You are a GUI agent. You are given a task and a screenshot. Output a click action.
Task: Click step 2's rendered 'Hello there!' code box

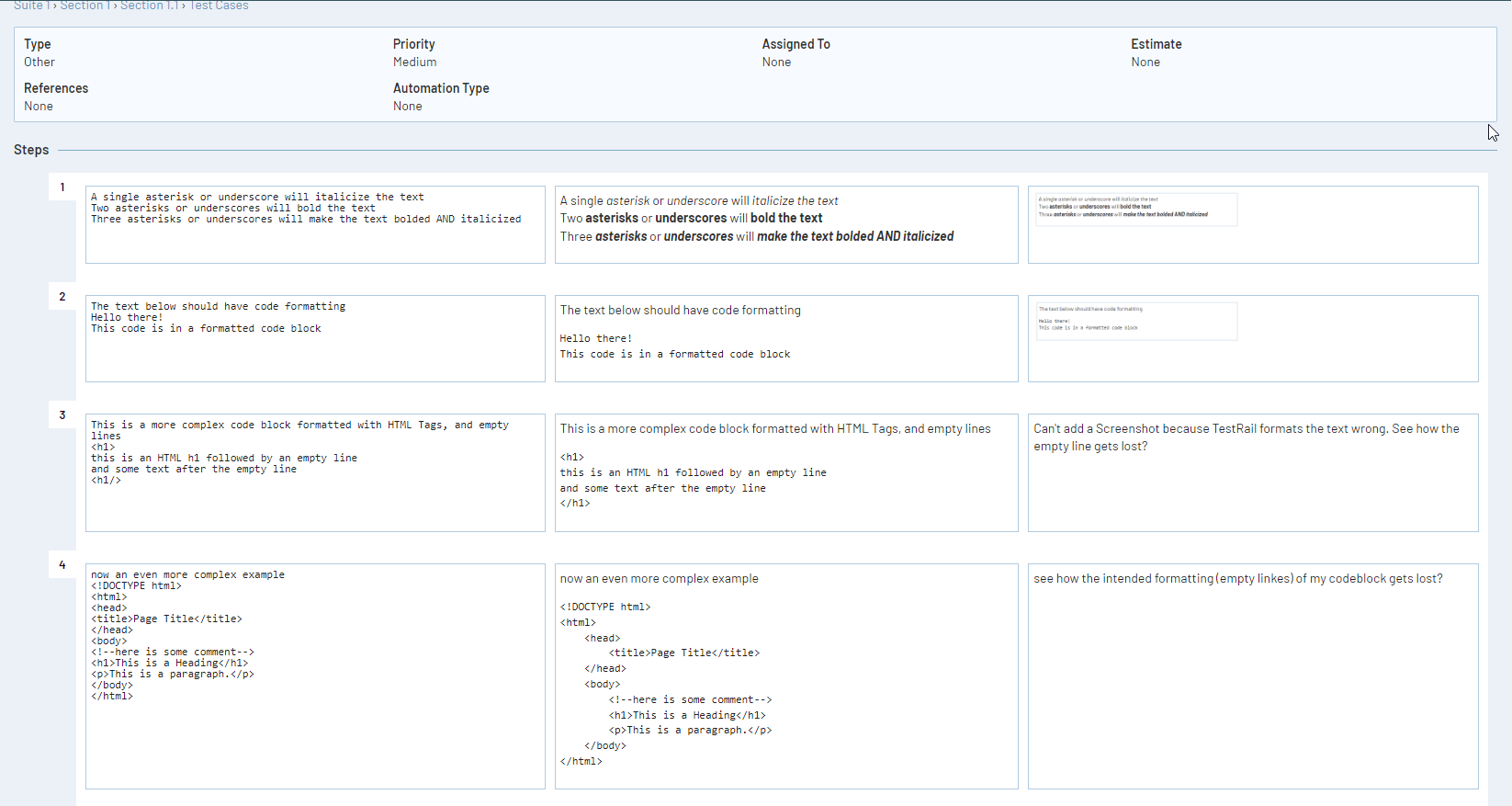pos(785,346)
